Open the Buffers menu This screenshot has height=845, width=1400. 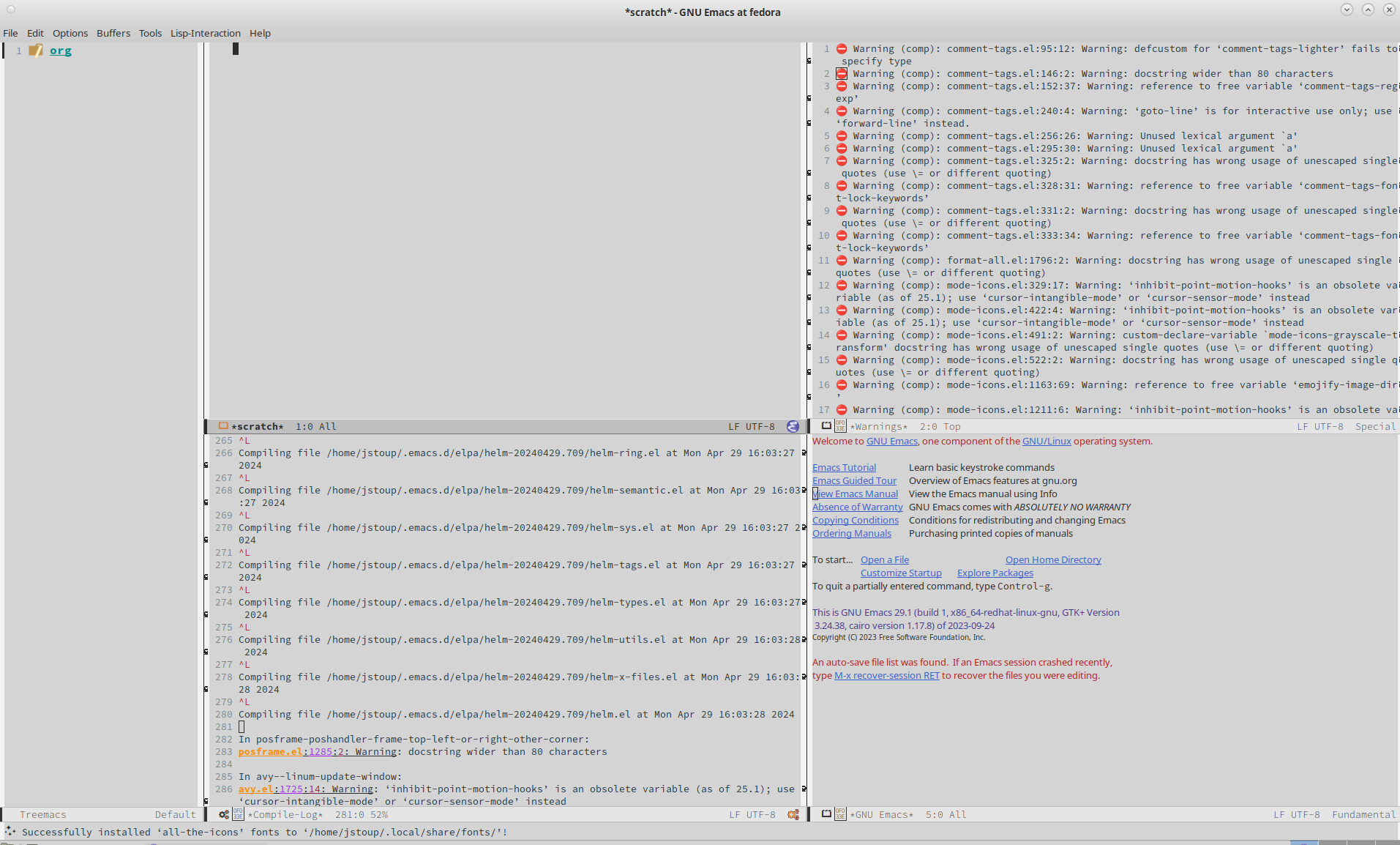pos(113,33)
